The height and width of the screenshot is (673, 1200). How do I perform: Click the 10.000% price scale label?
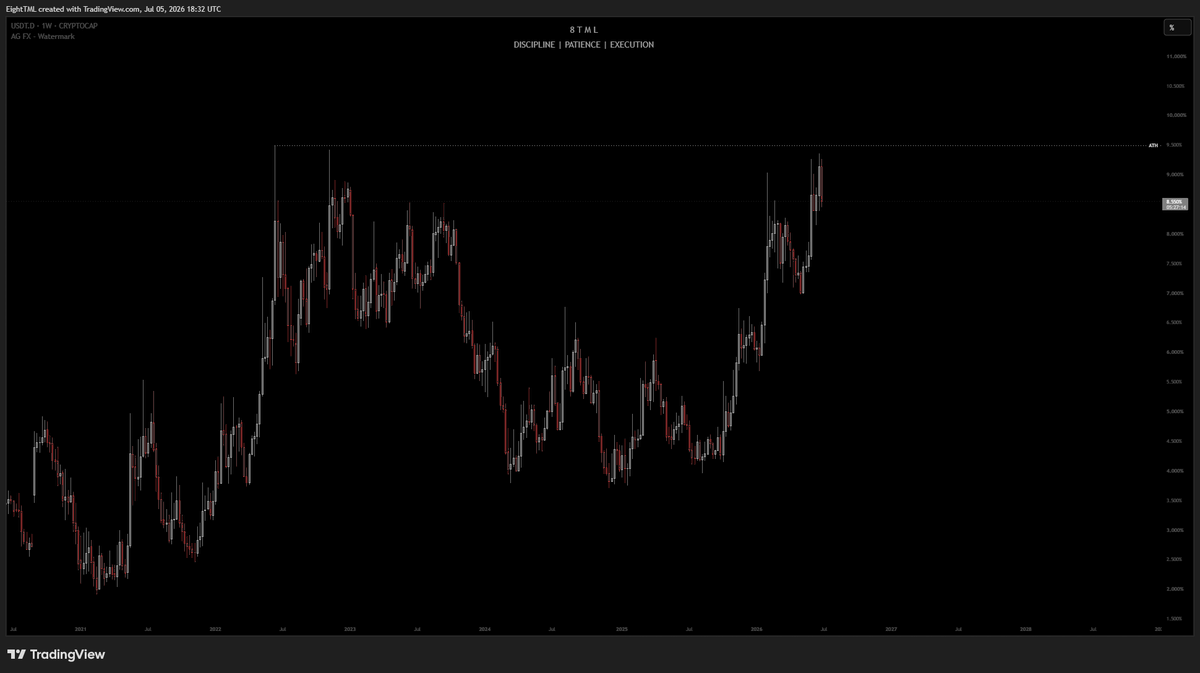[1175, 115]
